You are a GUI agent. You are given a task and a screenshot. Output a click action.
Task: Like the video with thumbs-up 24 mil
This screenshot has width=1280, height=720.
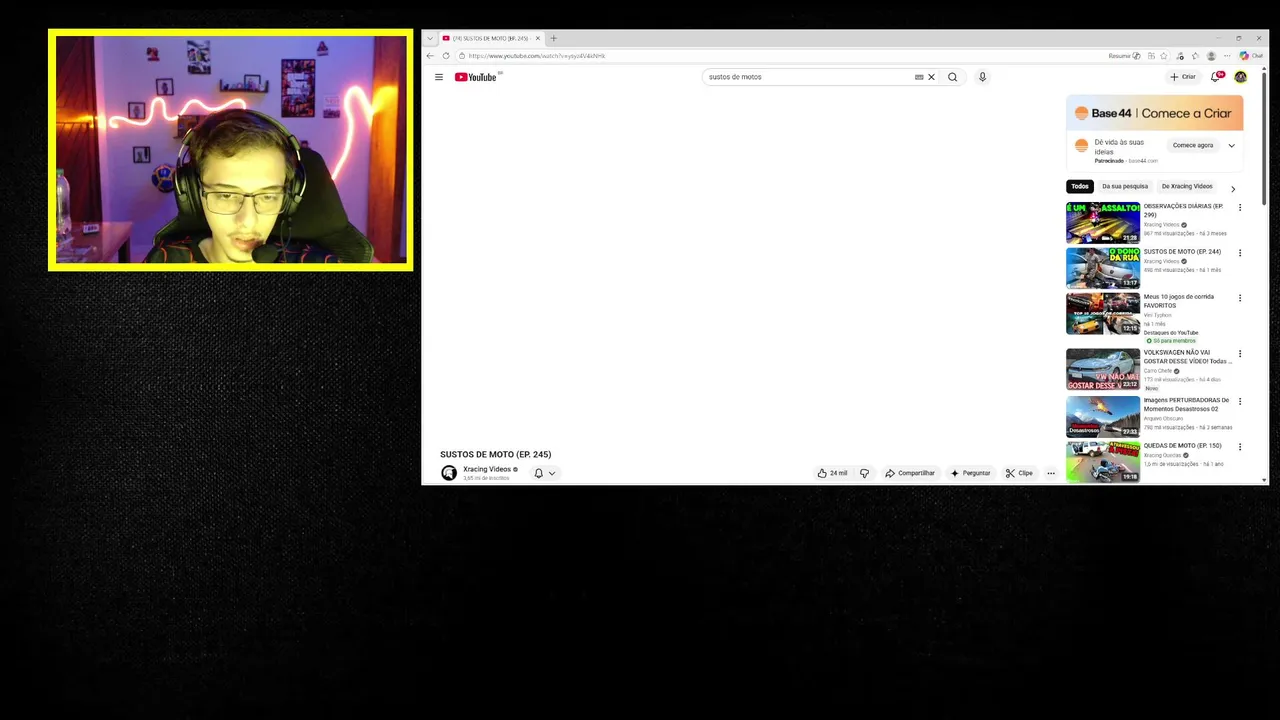click(832, 473)
